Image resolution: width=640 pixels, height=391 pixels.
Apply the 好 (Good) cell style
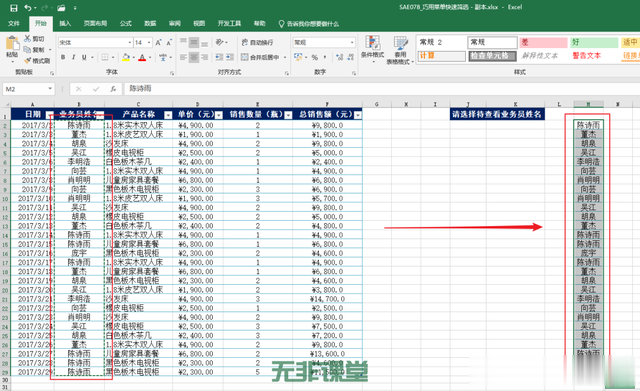click(594, 42)
